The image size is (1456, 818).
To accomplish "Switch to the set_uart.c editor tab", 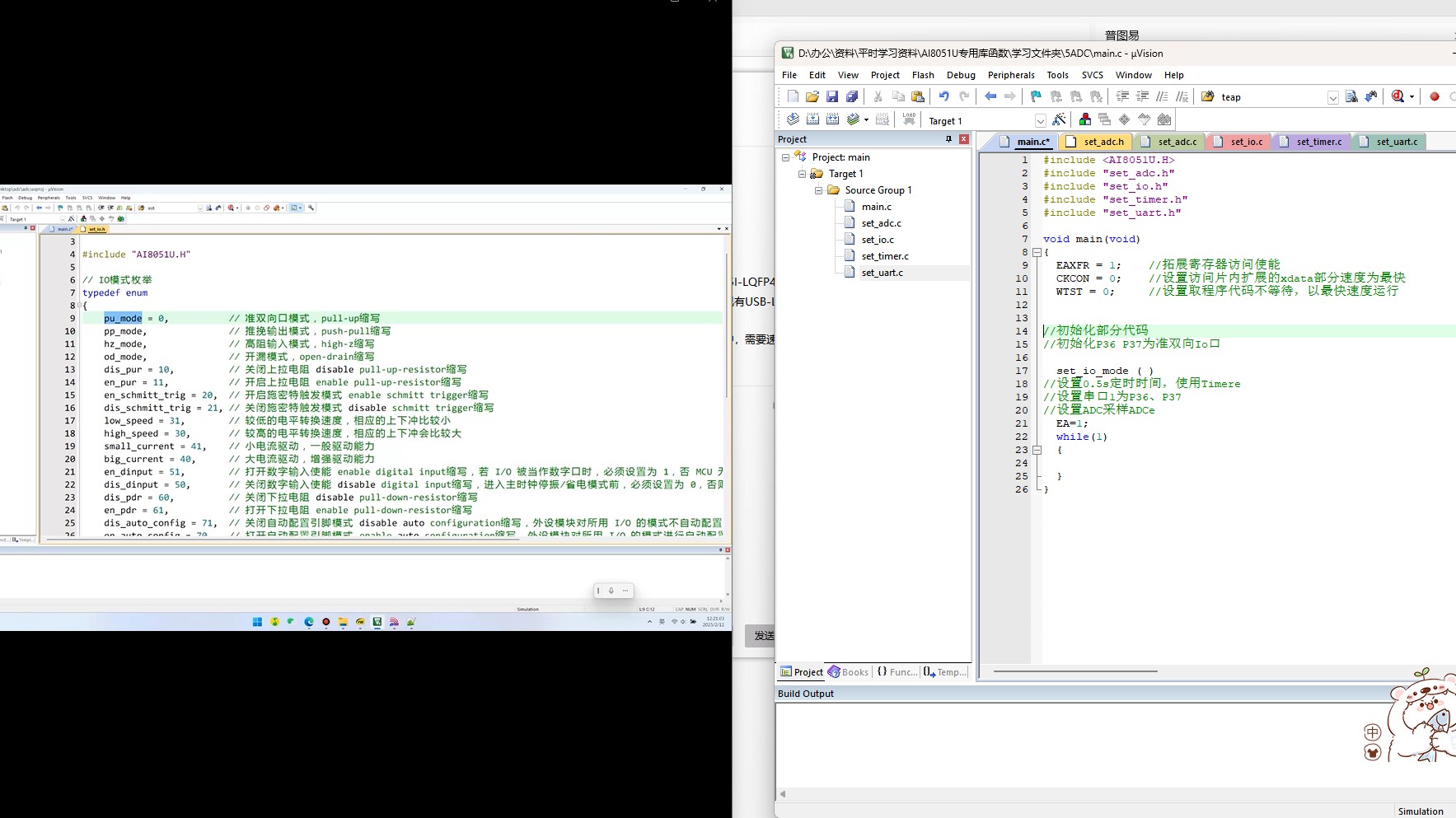I will [x=1389, y=142].
